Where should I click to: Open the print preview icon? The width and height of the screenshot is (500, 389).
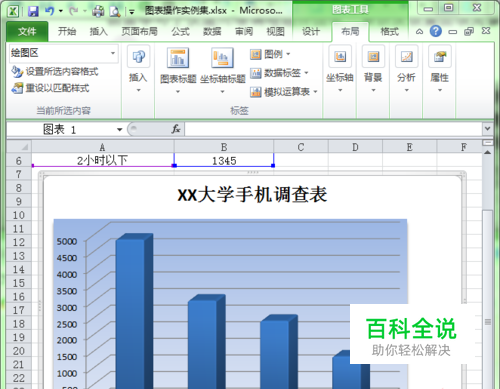coord(115,11)
